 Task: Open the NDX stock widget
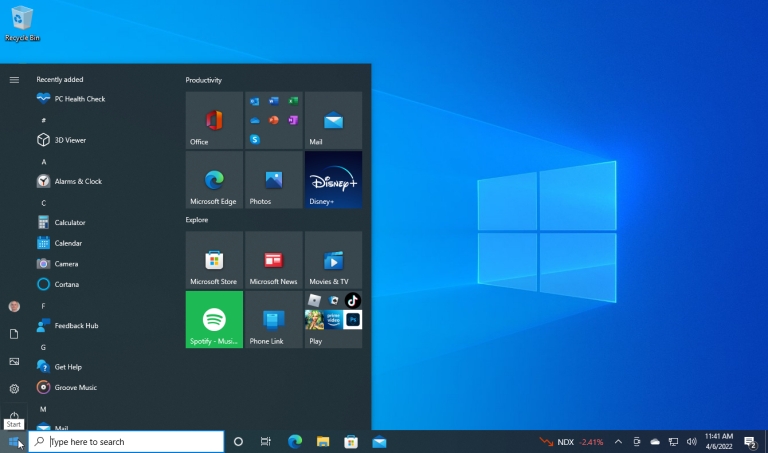pyautogui.click(x=571, y=442)
